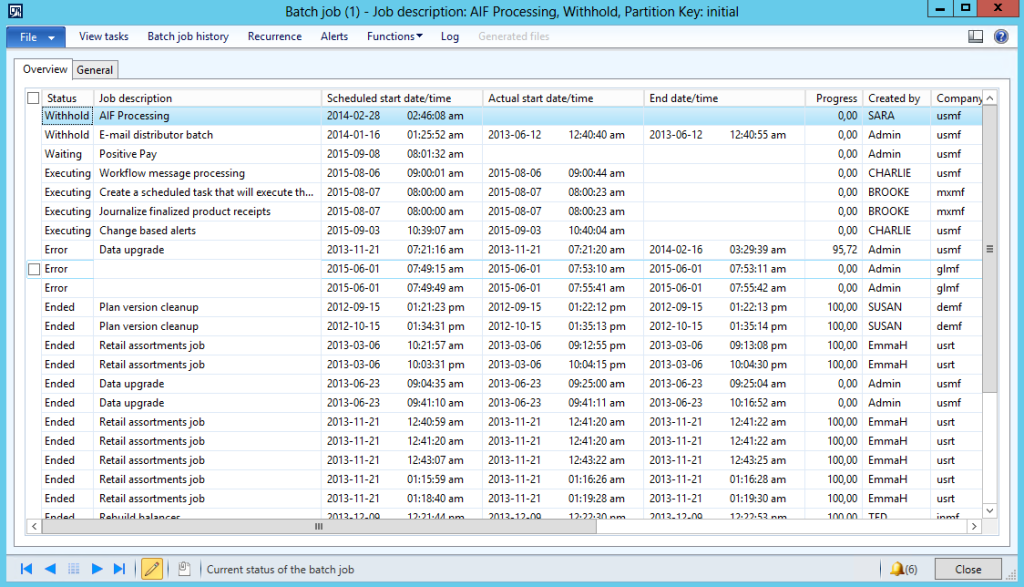Click the horizontal scrollbar thumb

[319, 526]
